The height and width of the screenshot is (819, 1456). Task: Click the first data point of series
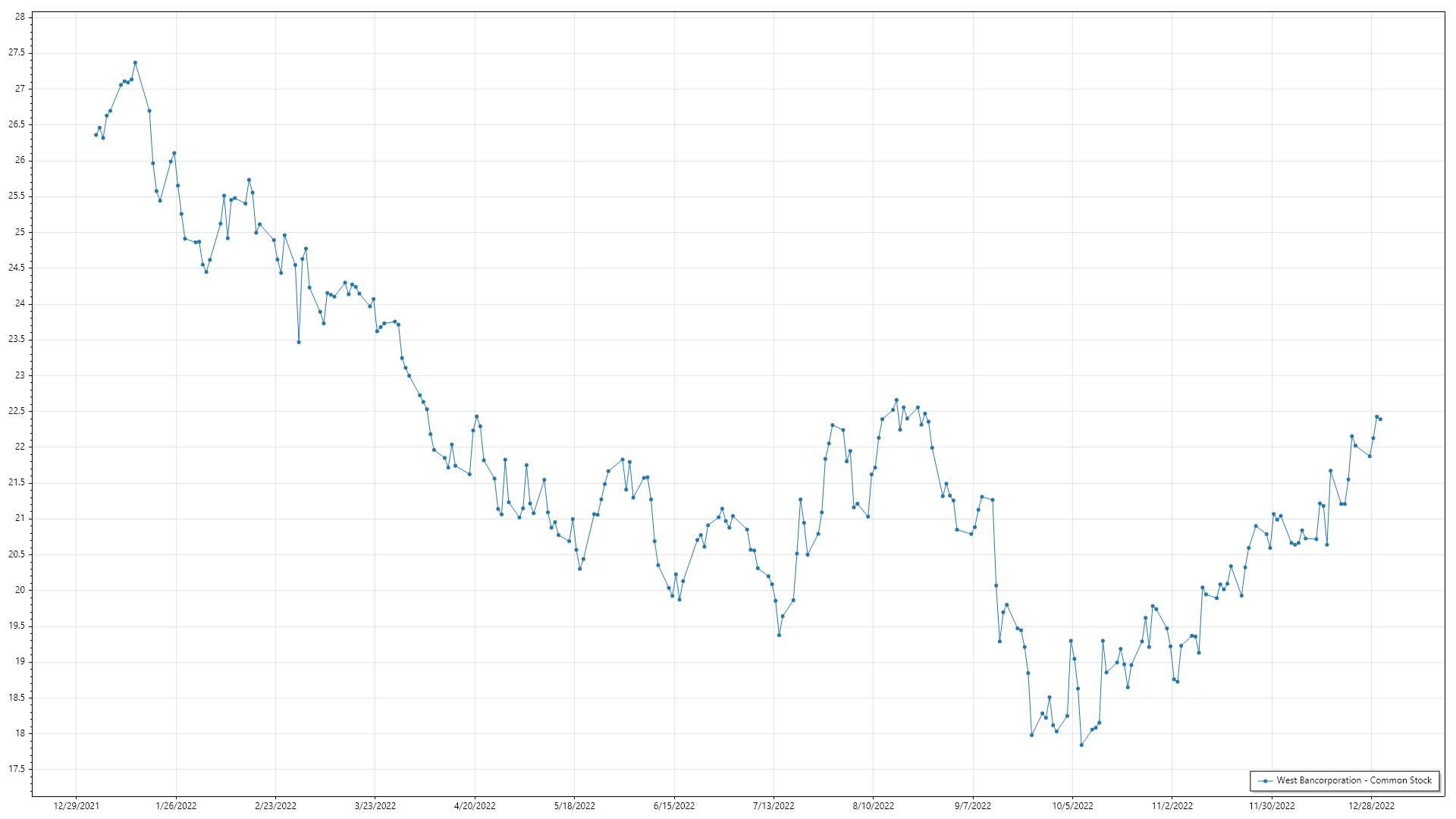pos(96,135)
